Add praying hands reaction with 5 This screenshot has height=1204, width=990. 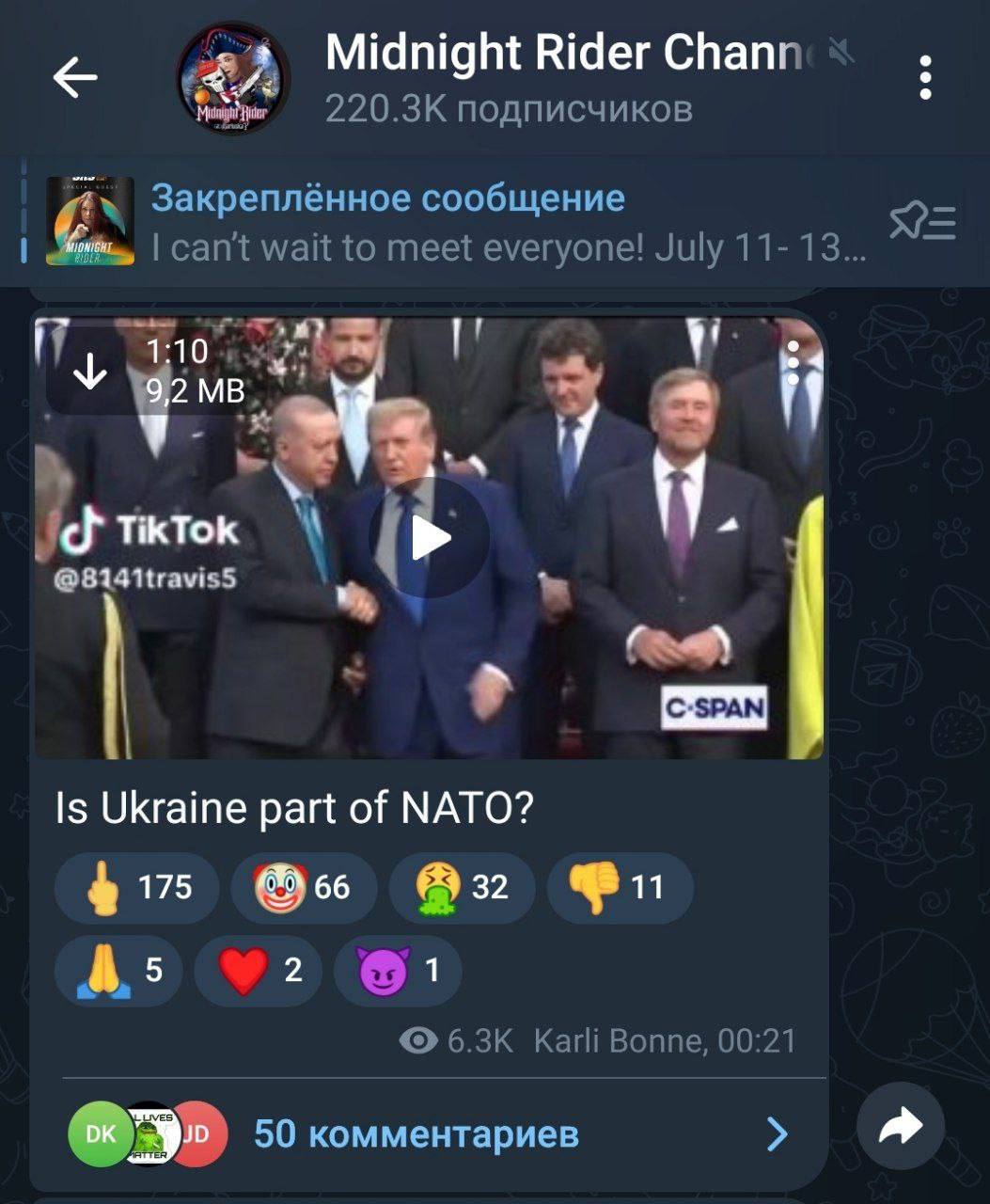118,971
